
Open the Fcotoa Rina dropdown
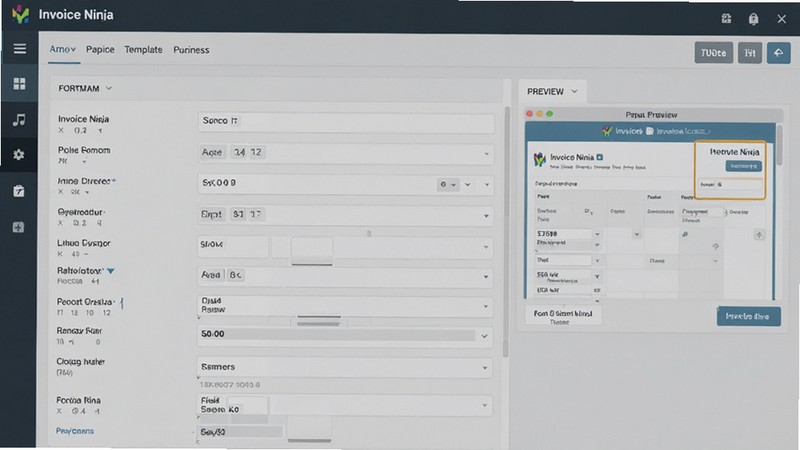tap(484, 406)
